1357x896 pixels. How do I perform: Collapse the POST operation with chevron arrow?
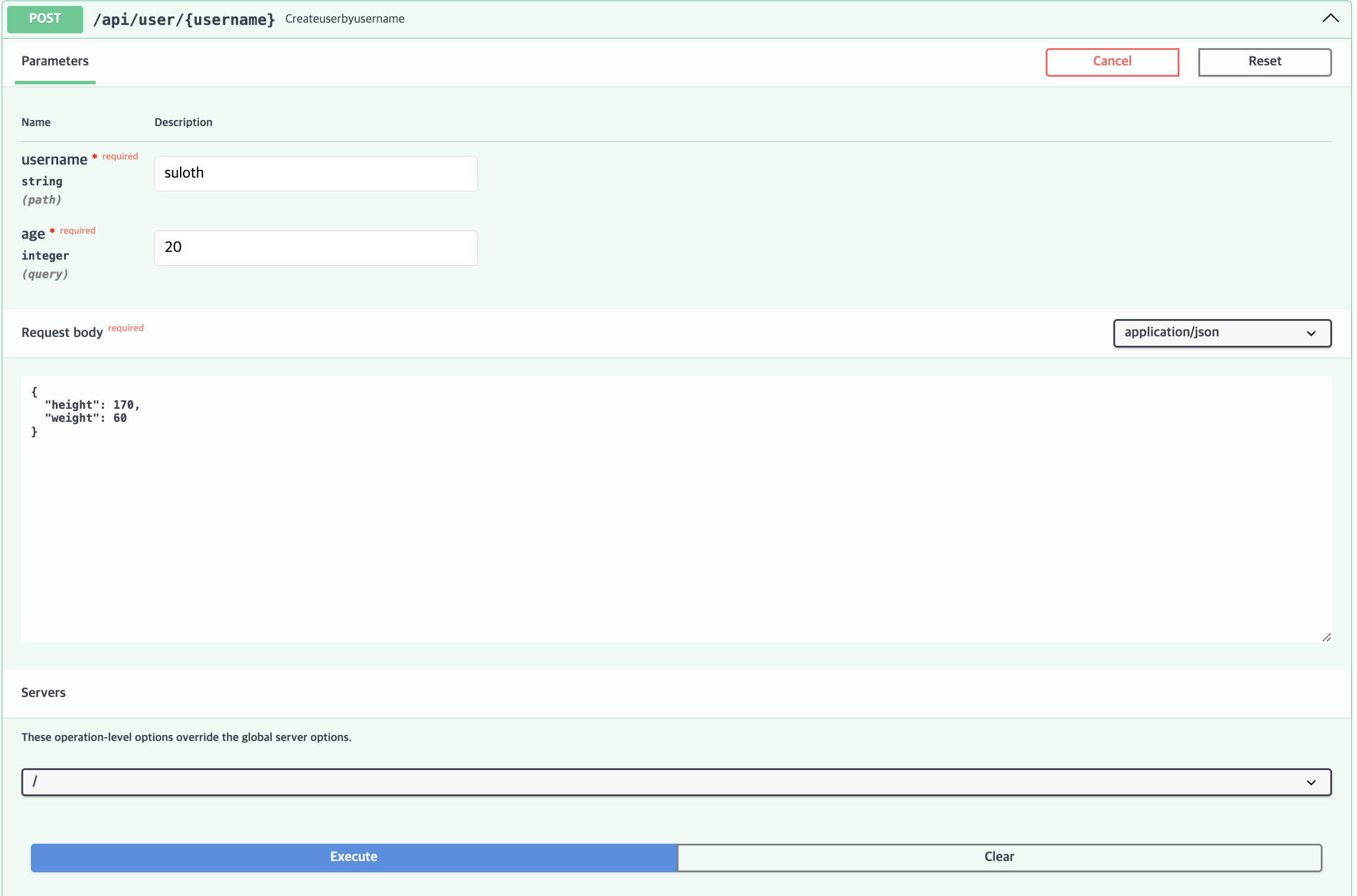point(1330,18)
